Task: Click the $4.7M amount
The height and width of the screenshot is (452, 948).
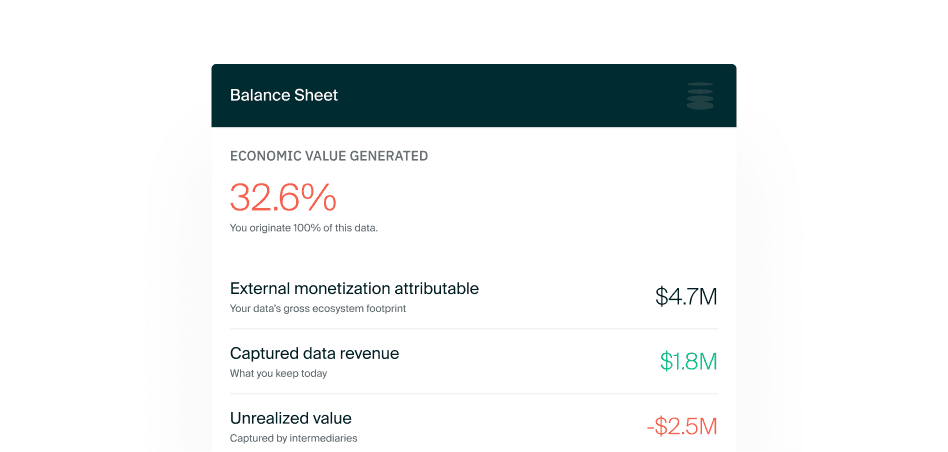Action: pos(686,296)
